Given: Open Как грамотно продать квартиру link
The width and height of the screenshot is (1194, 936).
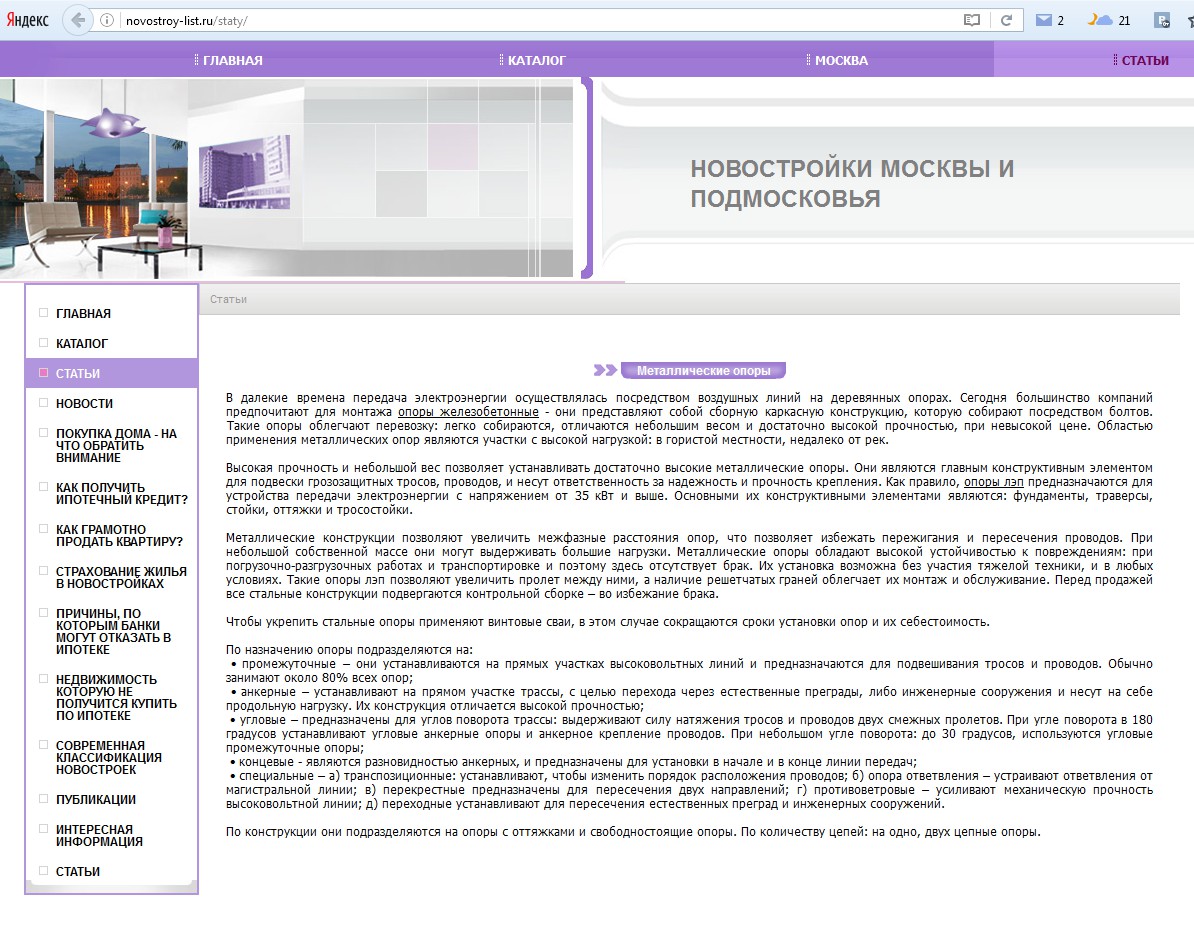Looking at the screenshot, I should [x=119, y=535].
